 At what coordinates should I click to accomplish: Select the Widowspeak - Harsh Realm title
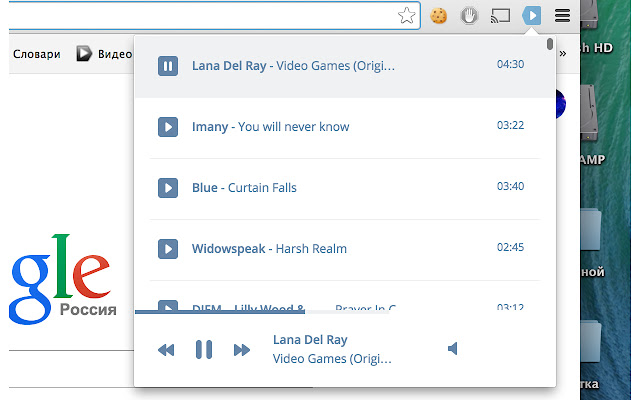coord(269,249)
